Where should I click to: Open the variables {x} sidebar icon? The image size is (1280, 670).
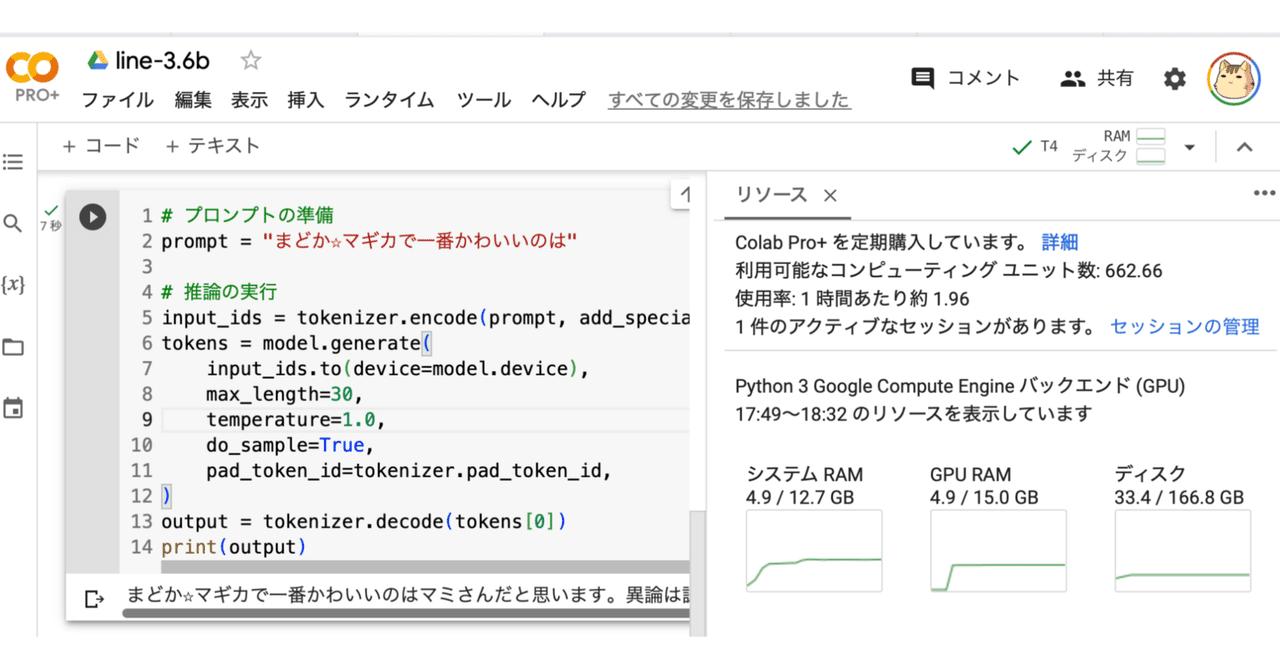coord(13,285)
